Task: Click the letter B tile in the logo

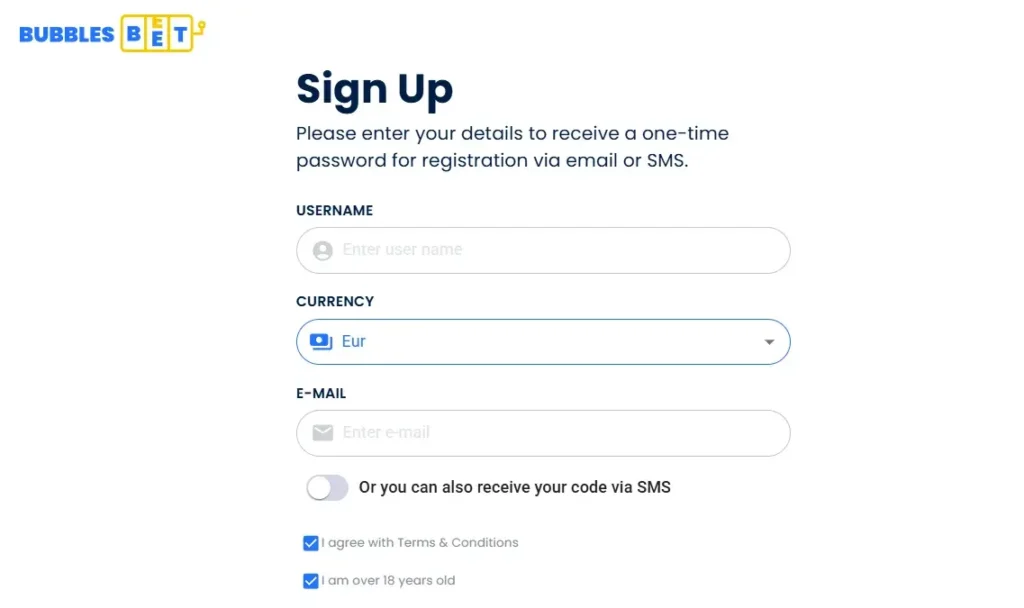Action: click(134, 33)
